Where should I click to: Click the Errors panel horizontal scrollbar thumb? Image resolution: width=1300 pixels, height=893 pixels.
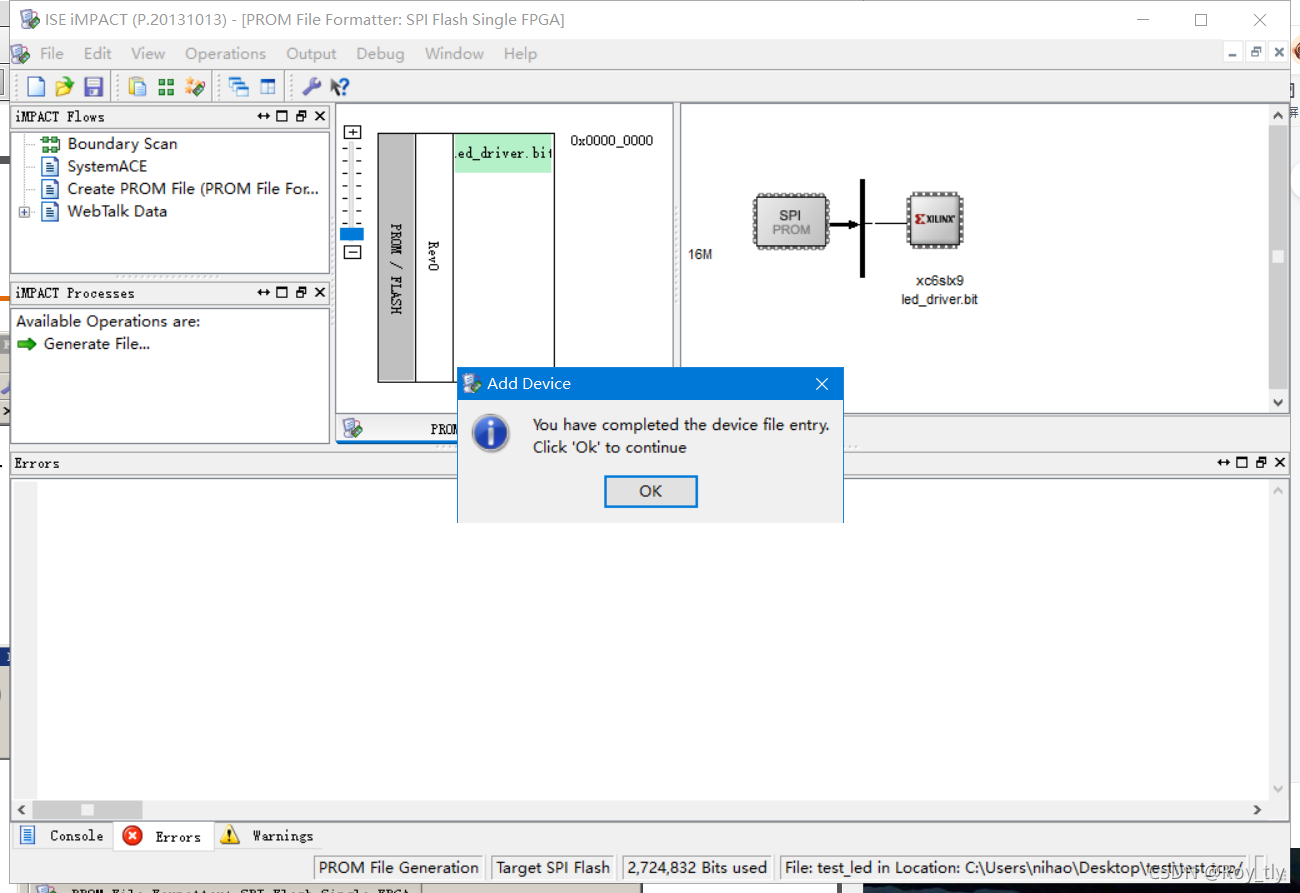(x=87, y=809)
